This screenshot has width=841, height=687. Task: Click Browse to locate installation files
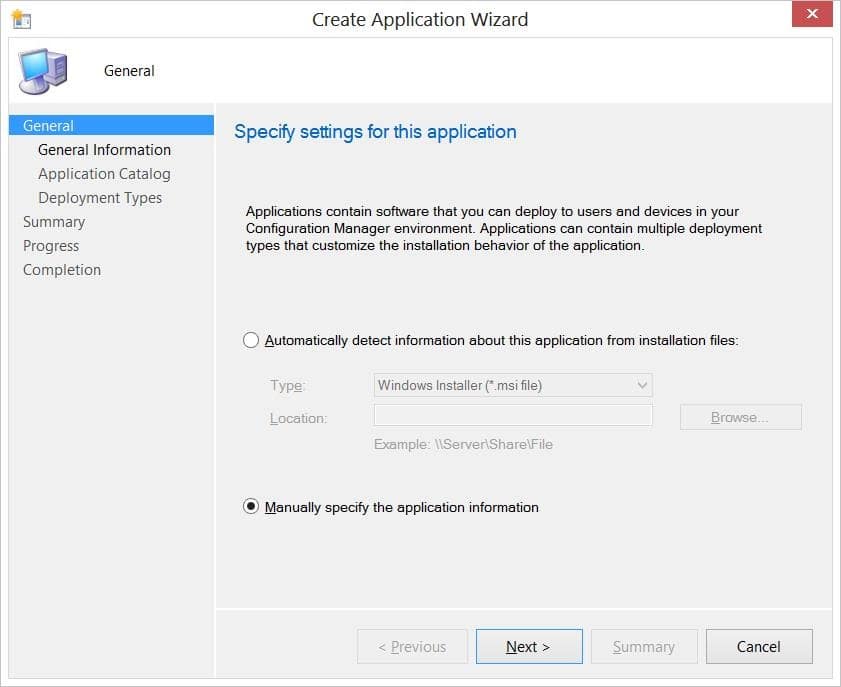tap(740, 416)
